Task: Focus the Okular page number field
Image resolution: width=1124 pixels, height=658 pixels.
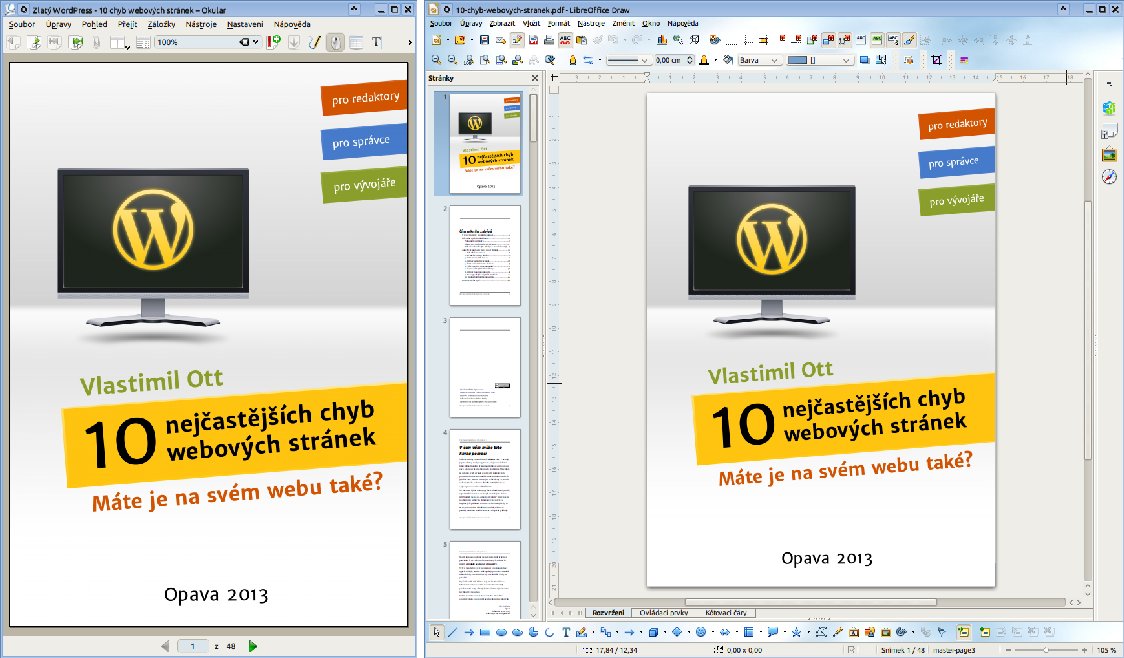Action: pos(192,646)
